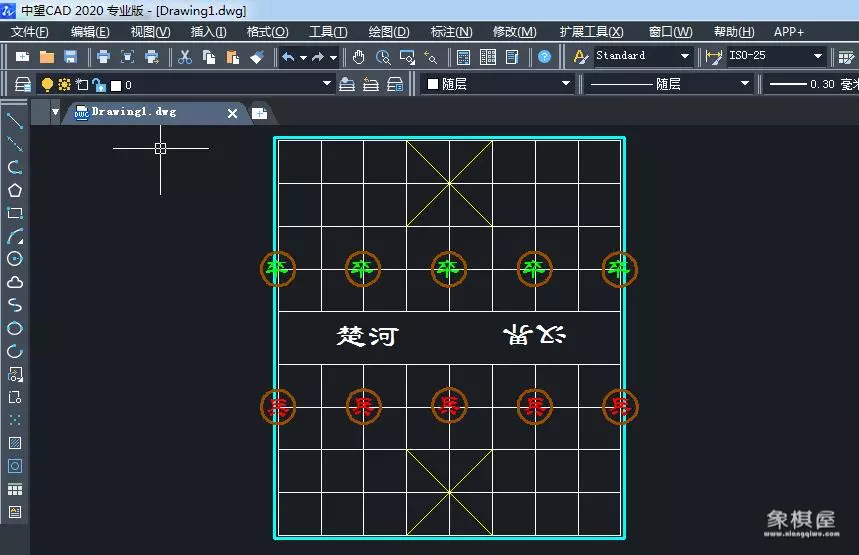Switch to the Drawing1.dwg tab
Screen dimensions: 859x555
[x=134, y=113]
